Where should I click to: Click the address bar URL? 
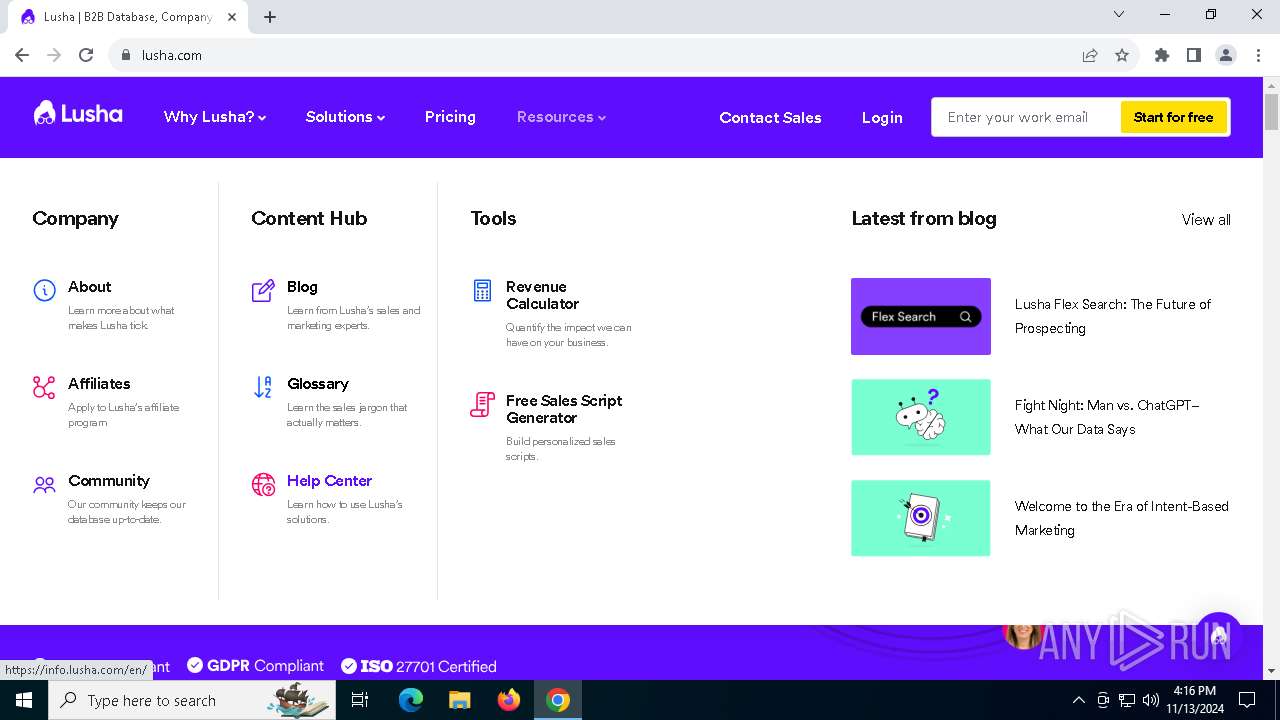coord(172,55)
